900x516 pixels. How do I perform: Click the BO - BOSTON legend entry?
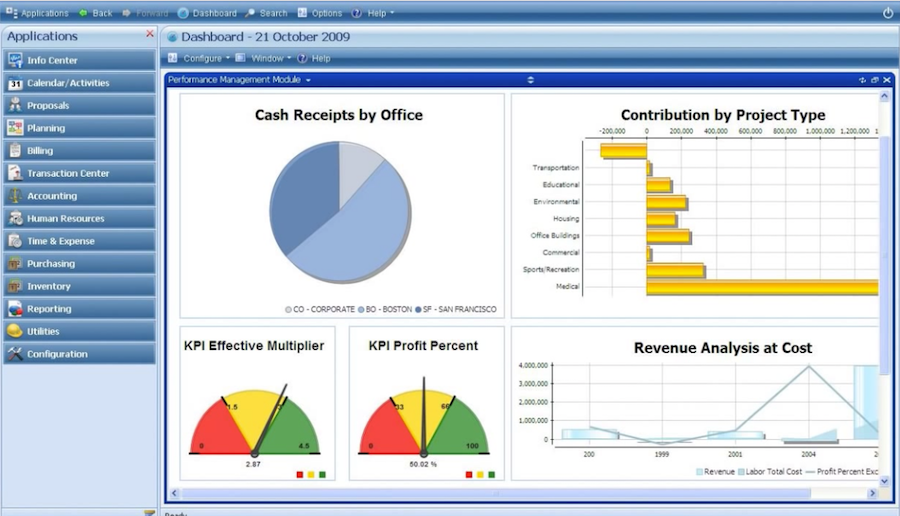click(385, 309)
